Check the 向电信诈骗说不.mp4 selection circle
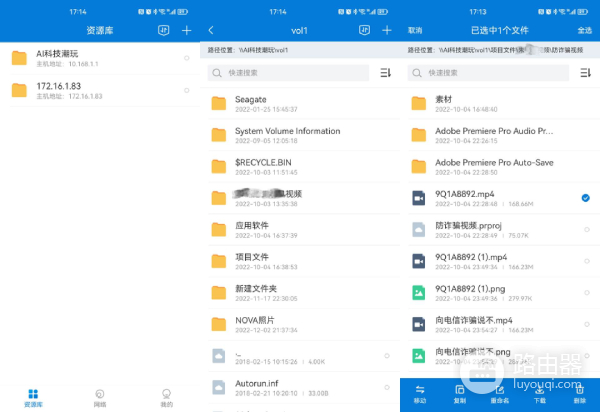The width and height of the screenshot is (600, 412). 587,324
